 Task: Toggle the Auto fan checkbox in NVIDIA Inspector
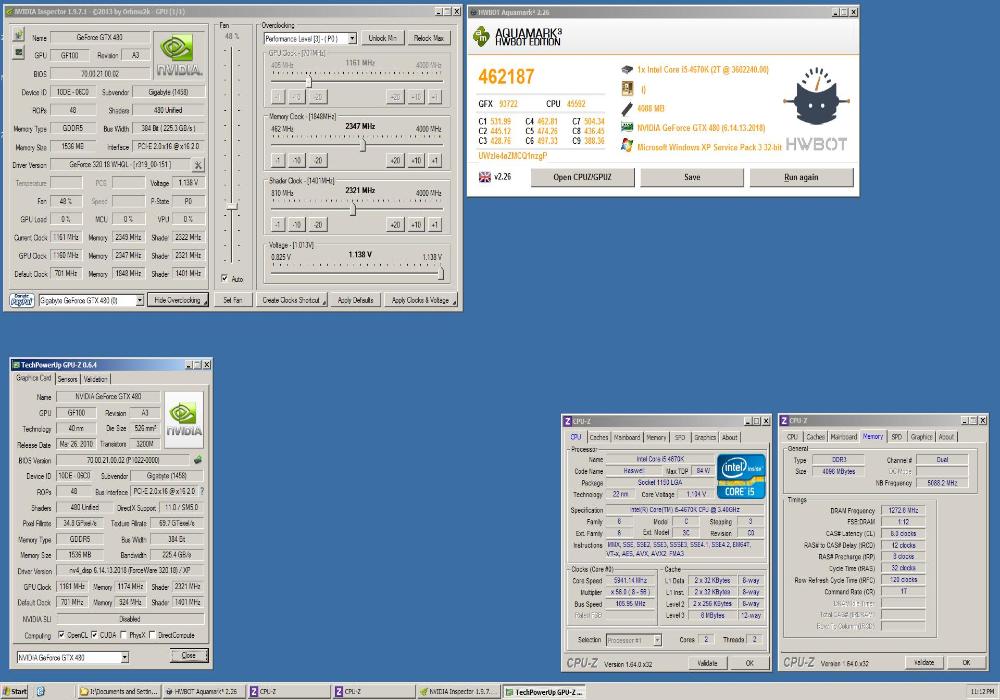[224, 279]
